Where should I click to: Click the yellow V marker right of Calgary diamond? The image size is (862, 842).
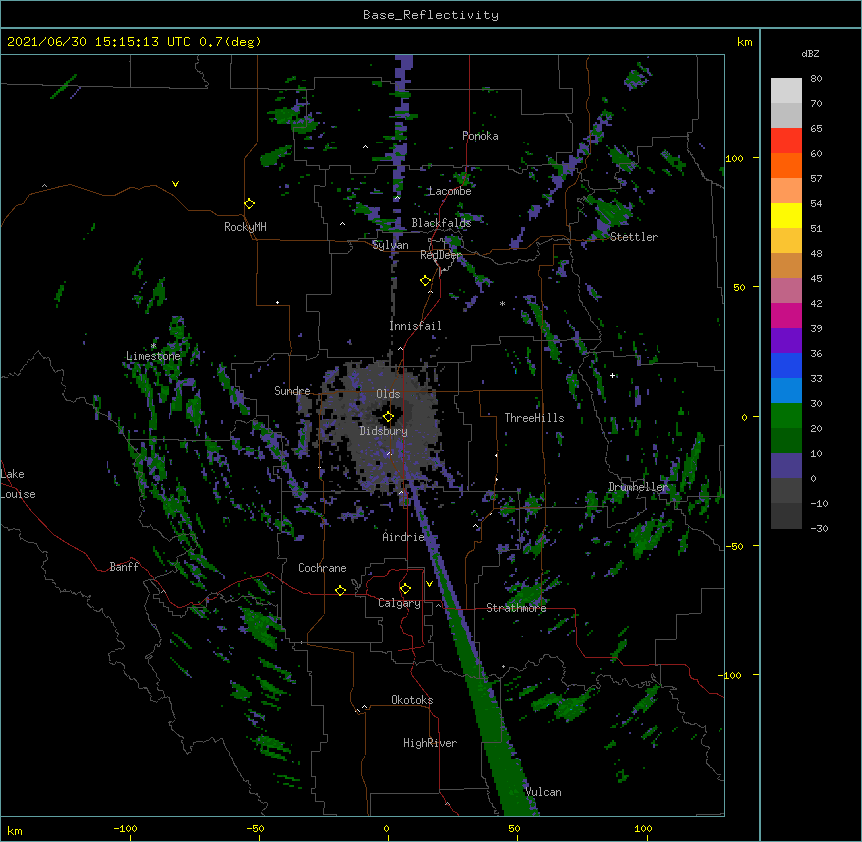[429, 584]
